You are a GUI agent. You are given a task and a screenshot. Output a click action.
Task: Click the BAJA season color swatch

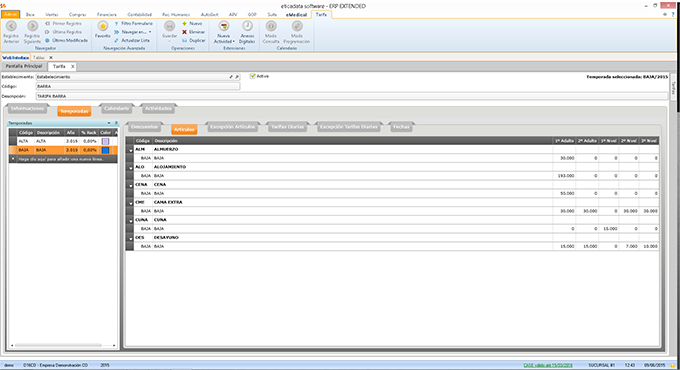(x=105, y=150)
